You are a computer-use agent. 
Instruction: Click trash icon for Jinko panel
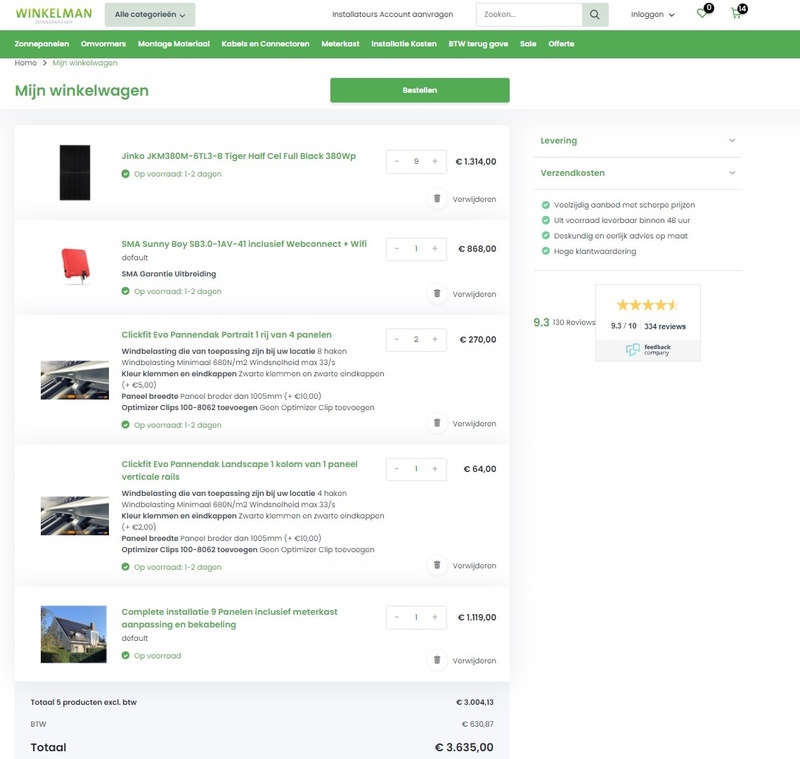pos(437,198)
